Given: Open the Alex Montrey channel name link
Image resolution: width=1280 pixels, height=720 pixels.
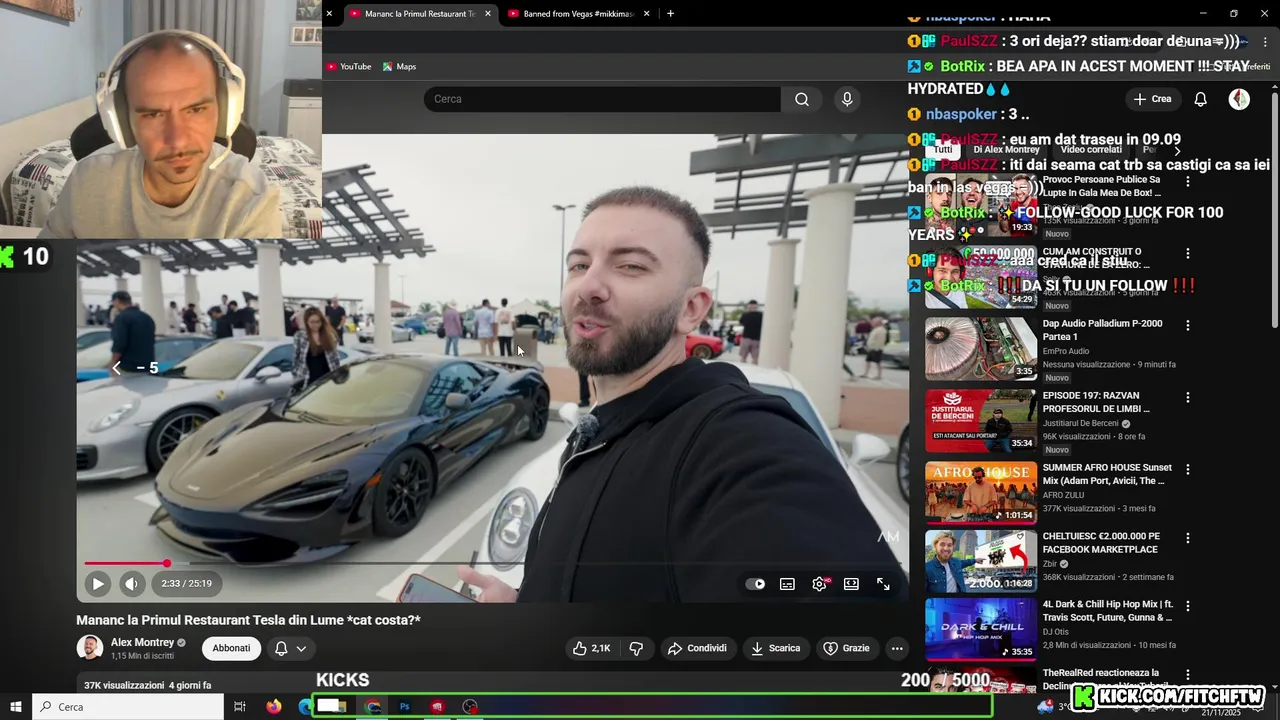Looking at the screenshot, I should (142, 642).
